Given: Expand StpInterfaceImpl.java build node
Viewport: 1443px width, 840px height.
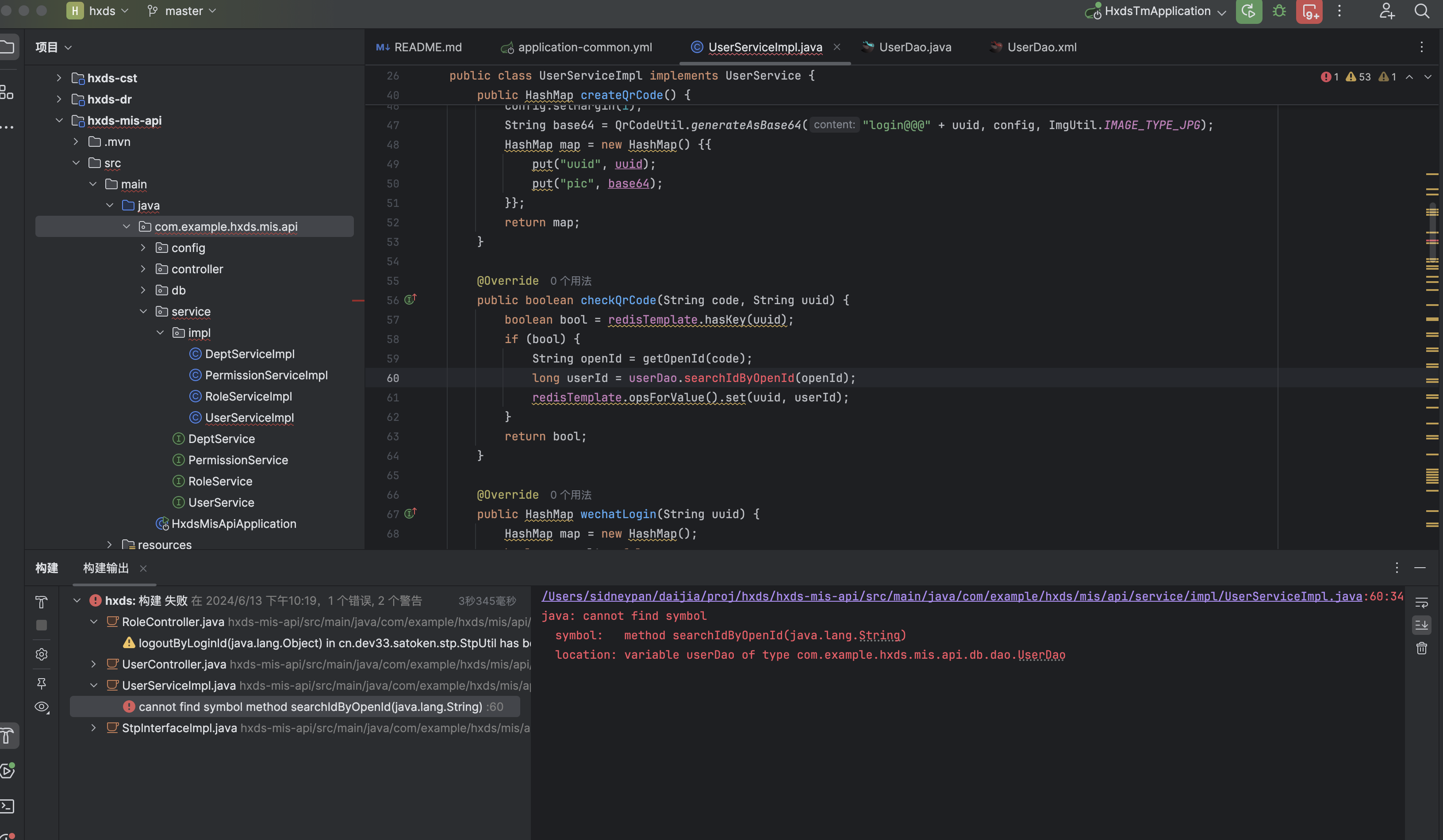Looking at the screenshot, I should 93,728.
